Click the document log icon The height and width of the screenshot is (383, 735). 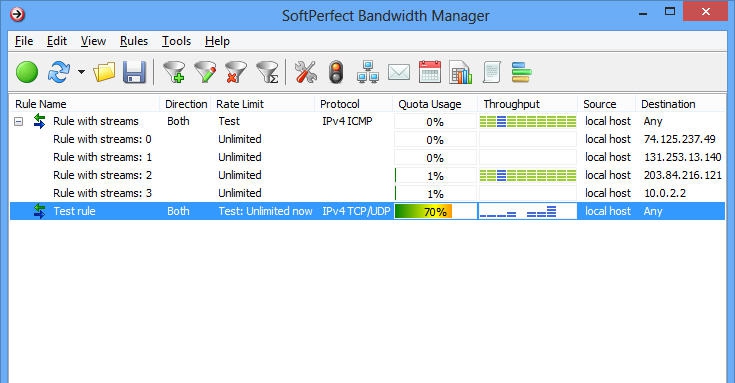(x=491, y=73)
